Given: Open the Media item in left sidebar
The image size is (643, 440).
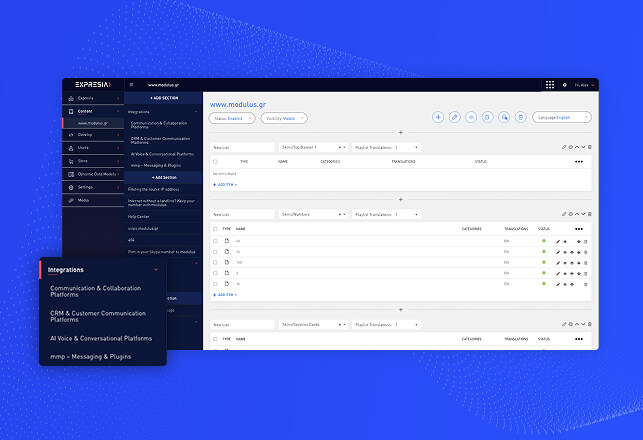Looking at the screenshot, I should pyautogui.click(x=83, y=200).
